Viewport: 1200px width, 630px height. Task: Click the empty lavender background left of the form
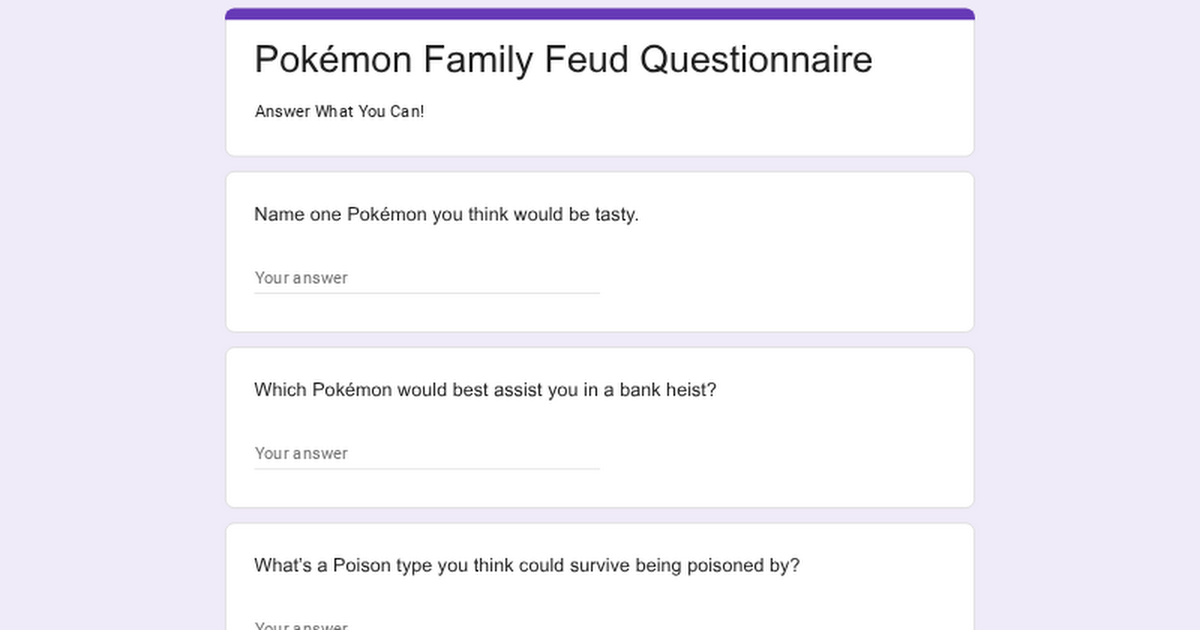(x=110, y=320)
